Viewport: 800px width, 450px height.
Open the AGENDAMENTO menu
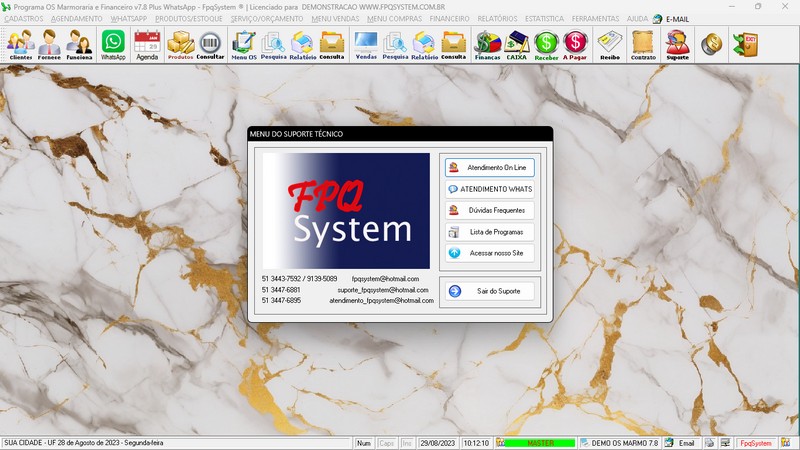[x=77, y=19]
